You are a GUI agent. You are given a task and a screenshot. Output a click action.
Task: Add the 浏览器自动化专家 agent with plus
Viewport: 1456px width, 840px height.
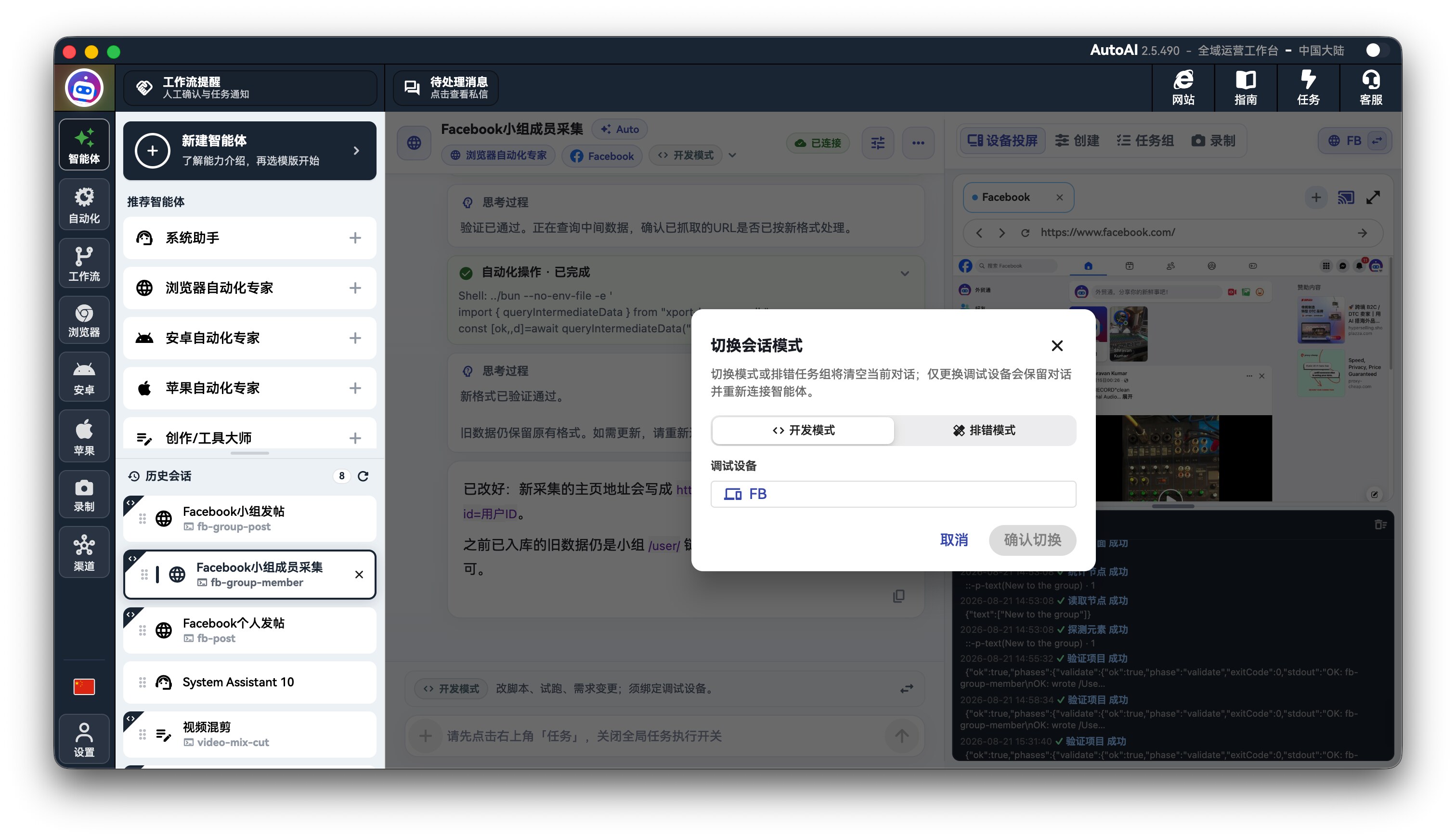click(x=355, y=288)
